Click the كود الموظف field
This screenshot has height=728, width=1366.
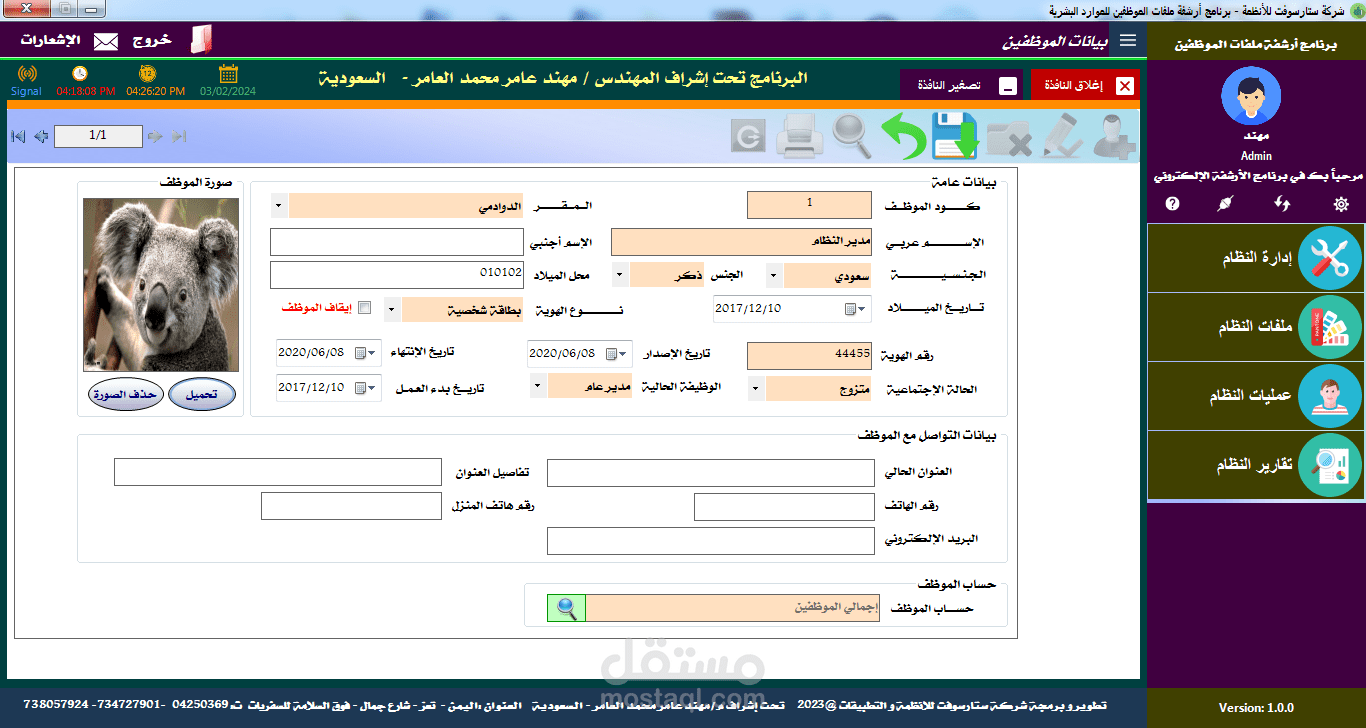(x=811, y=204)
